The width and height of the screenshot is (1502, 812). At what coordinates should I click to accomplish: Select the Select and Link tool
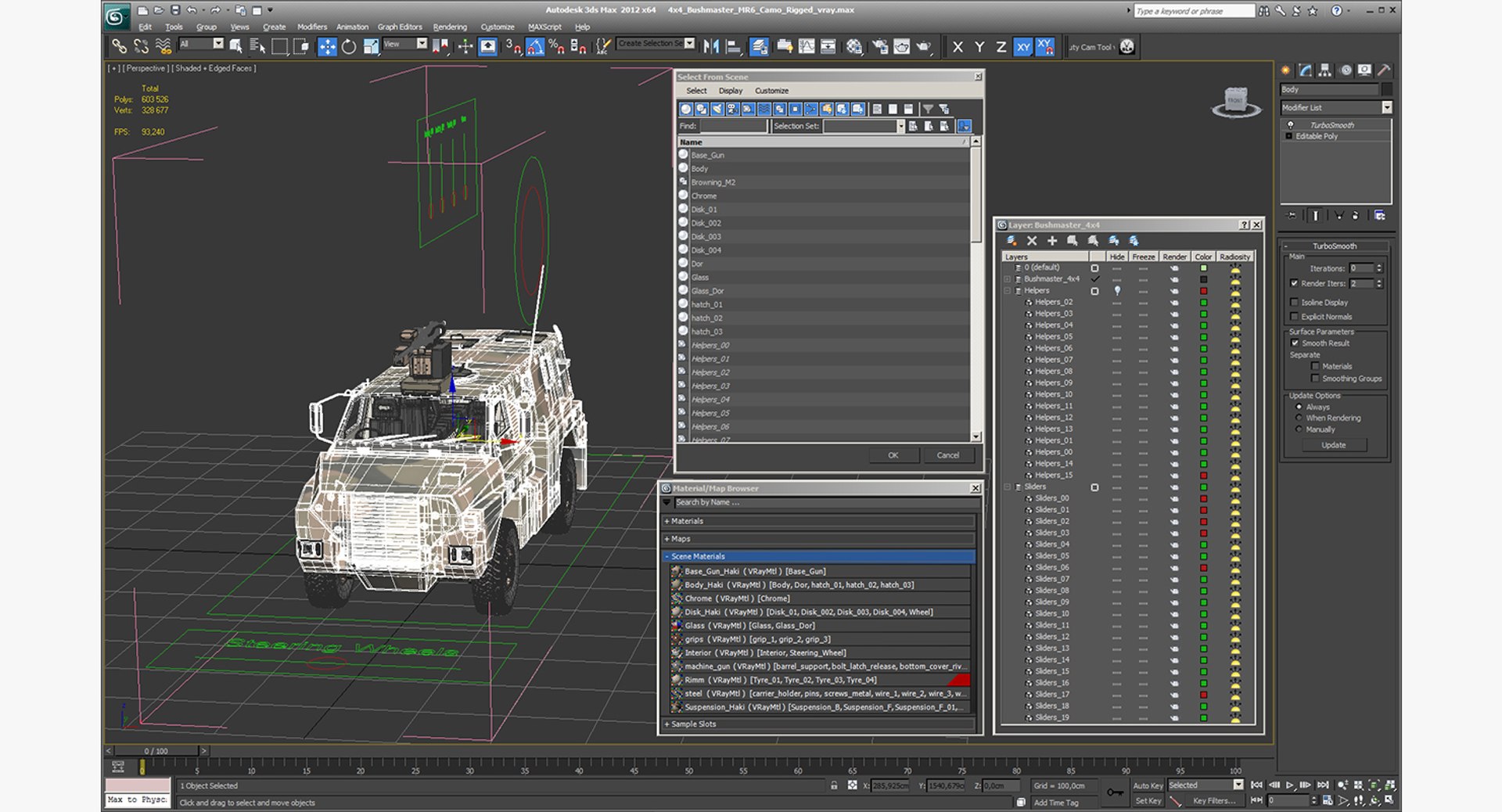tap(119, 47)
